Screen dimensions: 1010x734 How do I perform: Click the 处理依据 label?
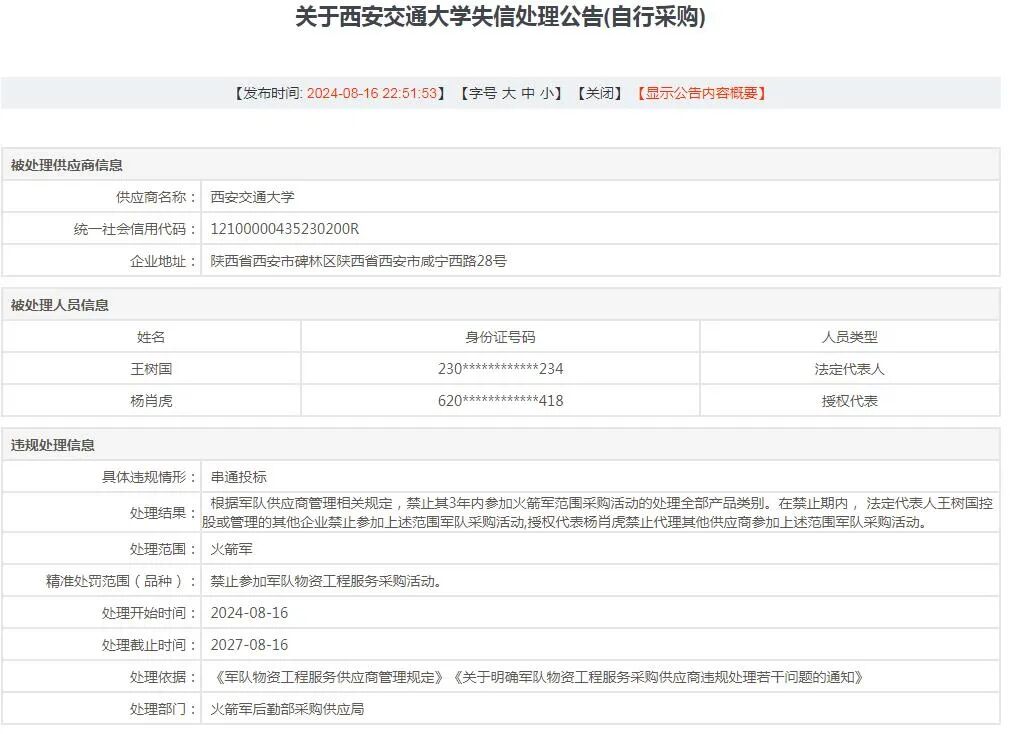163,677
